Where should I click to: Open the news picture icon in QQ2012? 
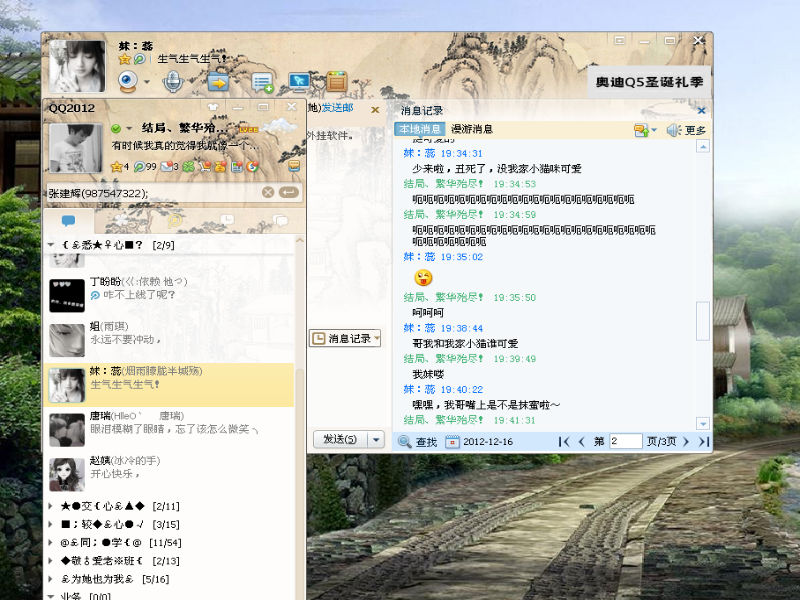click(x=237, y=166)
